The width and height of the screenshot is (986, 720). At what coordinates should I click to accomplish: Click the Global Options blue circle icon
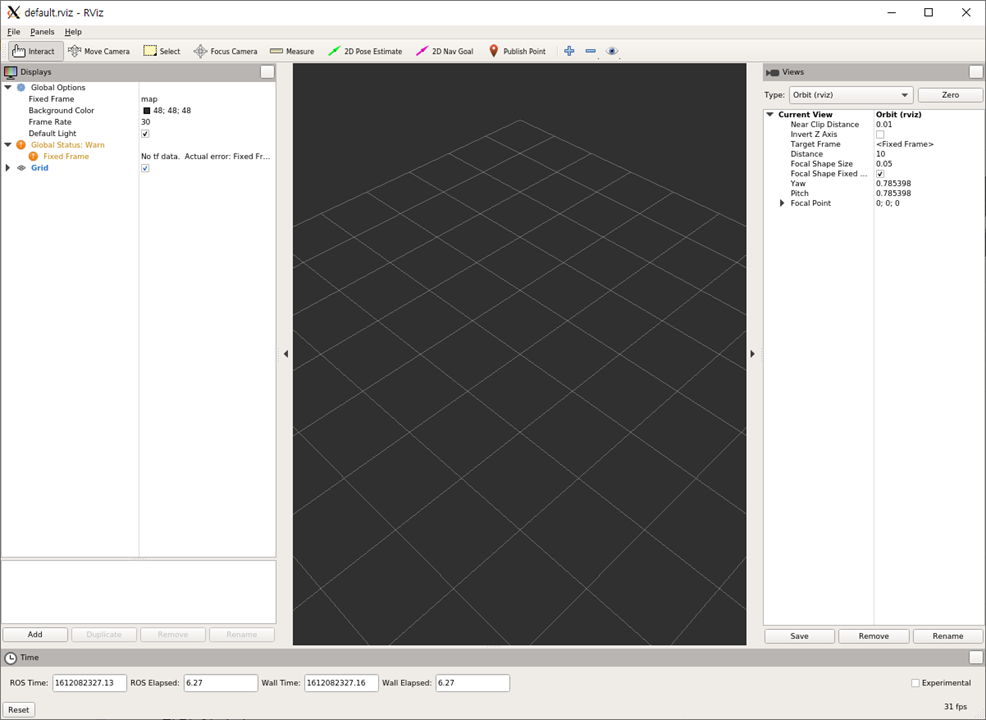pyautogui.click(x=21, y=87)
